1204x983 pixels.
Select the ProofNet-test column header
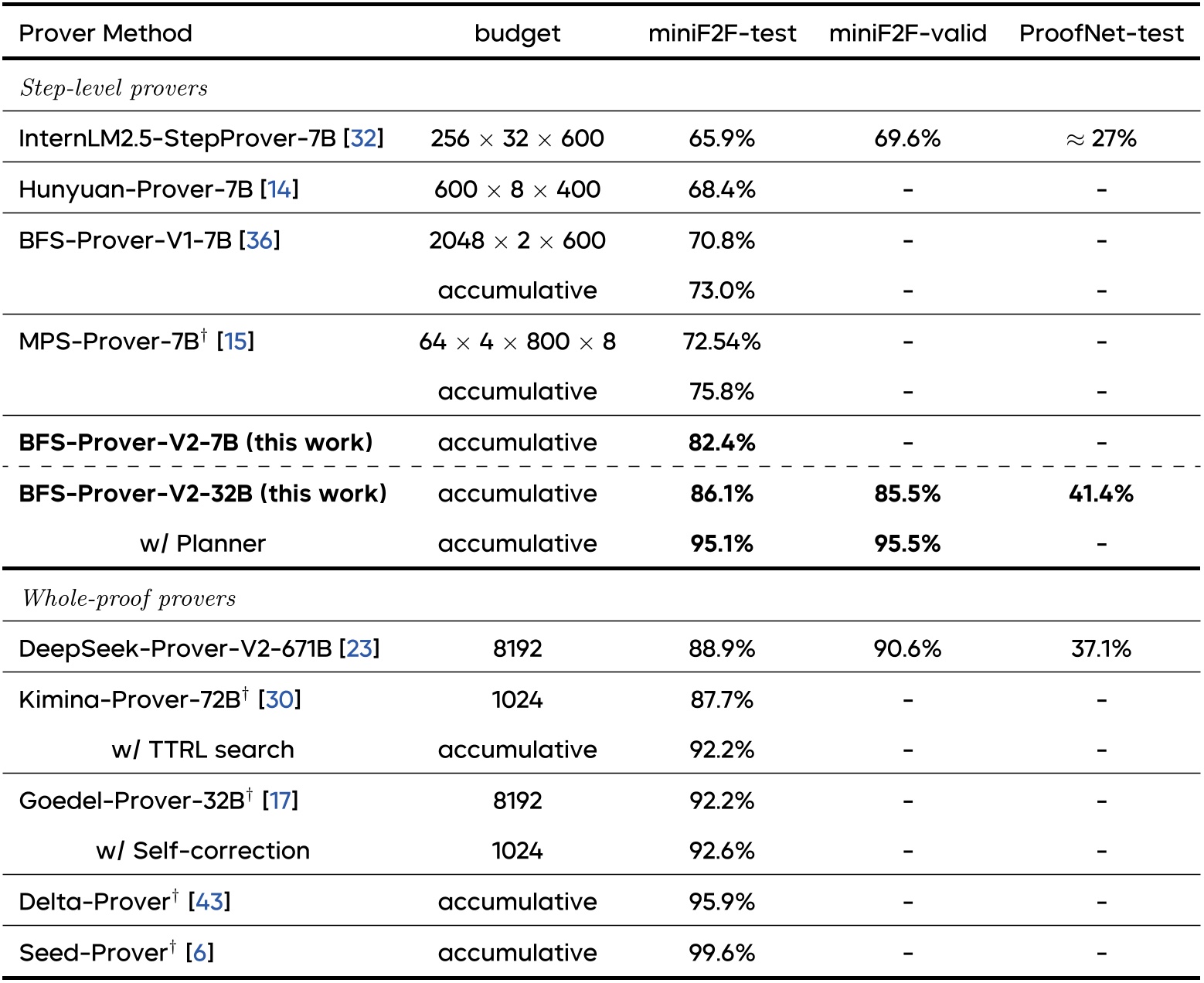pyautogui.click(x=1101, y=33)
